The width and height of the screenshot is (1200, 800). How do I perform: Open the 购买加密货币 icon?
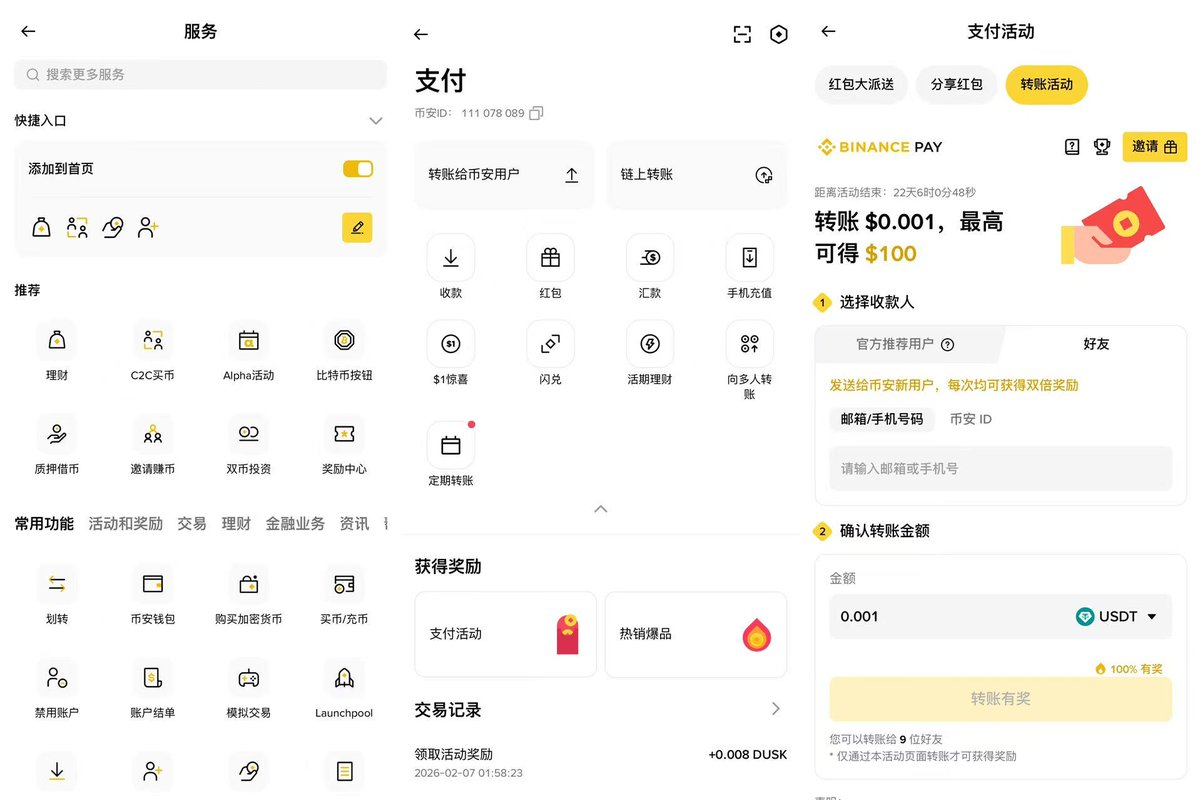point(248,584)
